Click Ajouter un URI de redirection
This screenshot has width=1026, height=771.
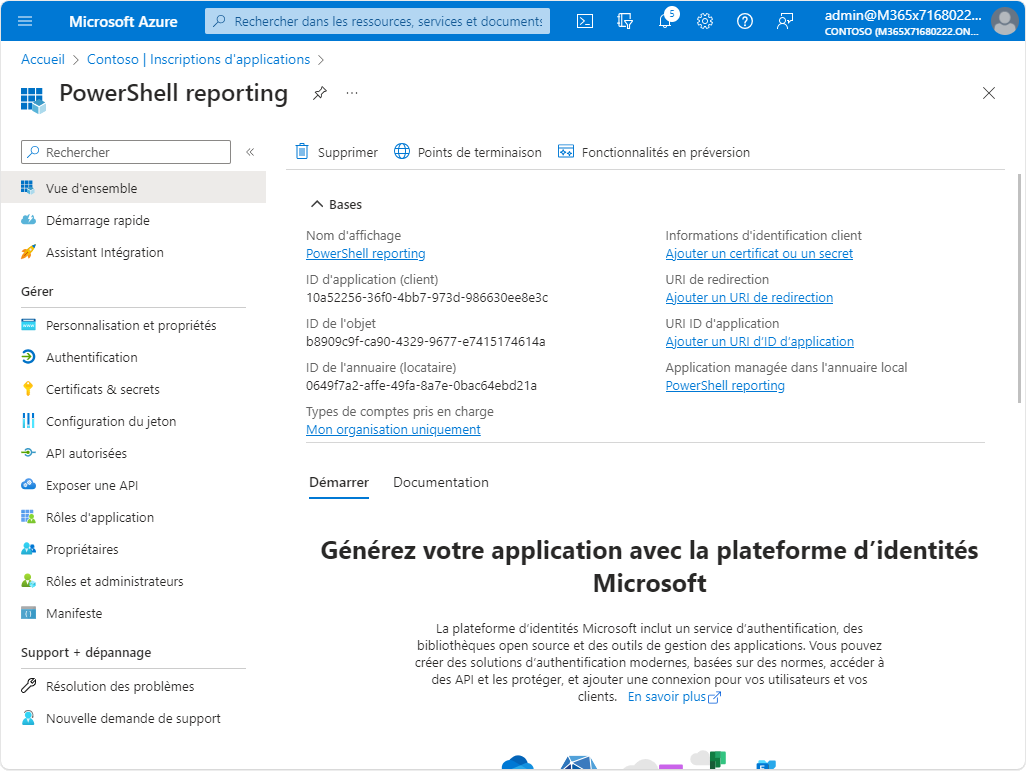click(749, 297)
